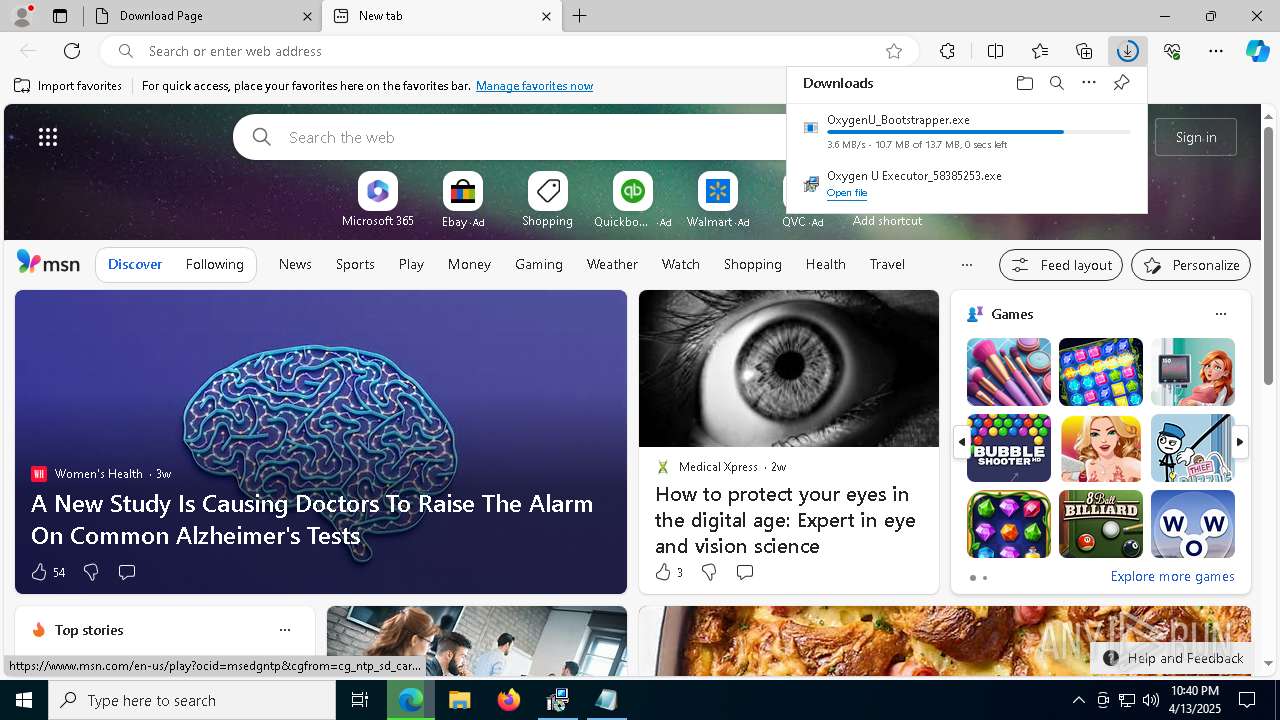Open Browser essentials heart icon
This screenshot has height=720, width=1280.
point(1172,51)
